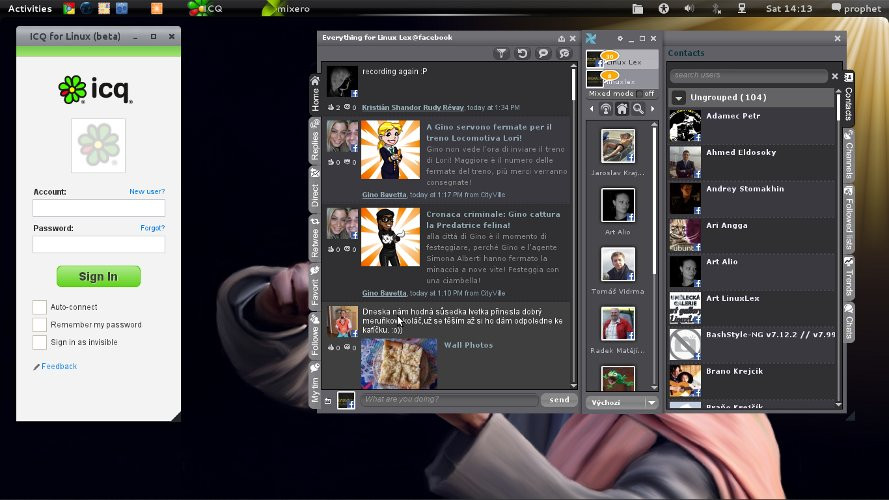Click the broadcast antenna icon in Mixero sidebar
Viewport: 889px width, 500px height.
point(606,109)
